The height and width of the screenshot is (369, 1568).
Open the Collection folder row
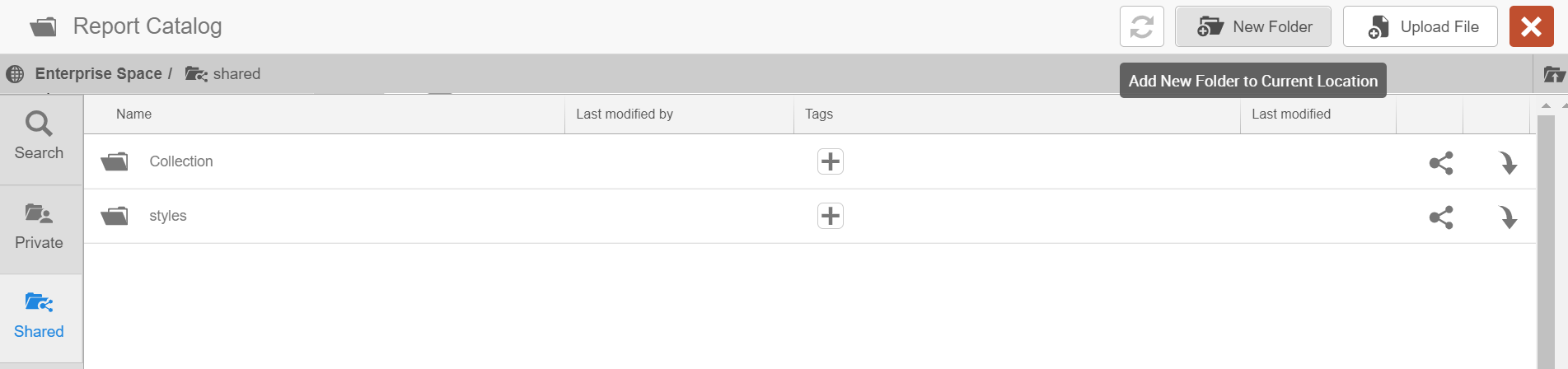click(181, 161)
